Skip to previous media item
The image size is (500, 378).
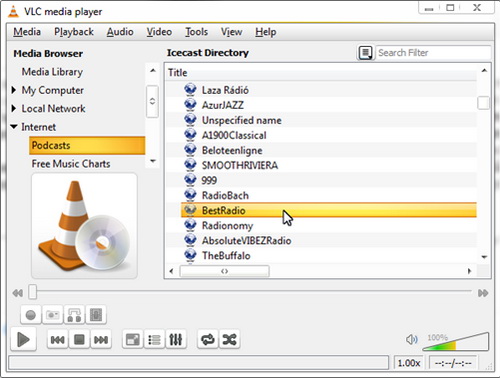click(x=57, y=339)
